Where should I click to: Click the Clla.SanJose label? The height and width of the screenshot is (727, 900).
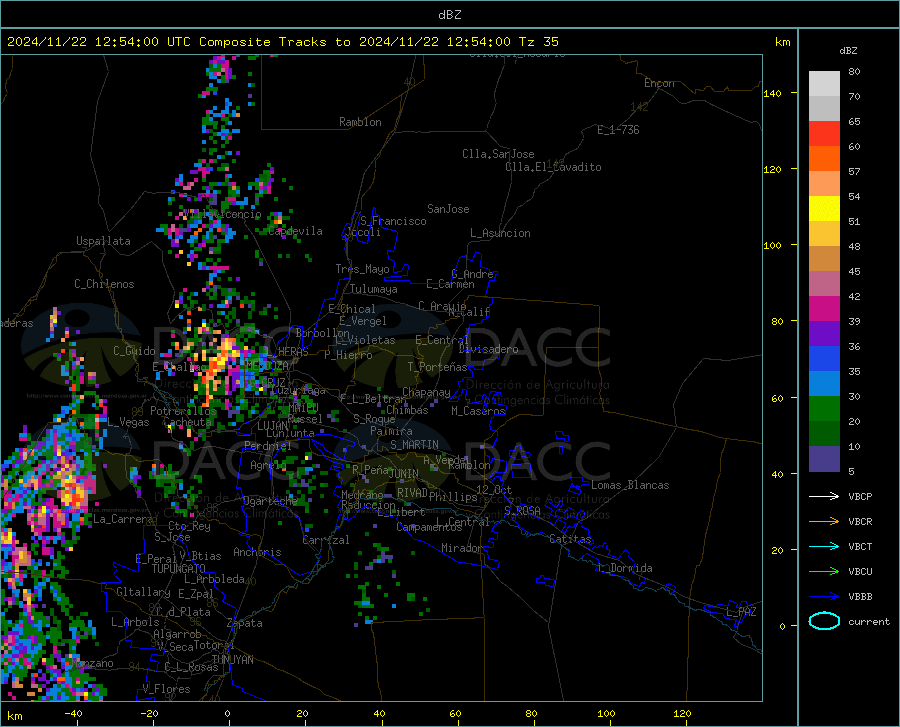click(x=498, y=154)
